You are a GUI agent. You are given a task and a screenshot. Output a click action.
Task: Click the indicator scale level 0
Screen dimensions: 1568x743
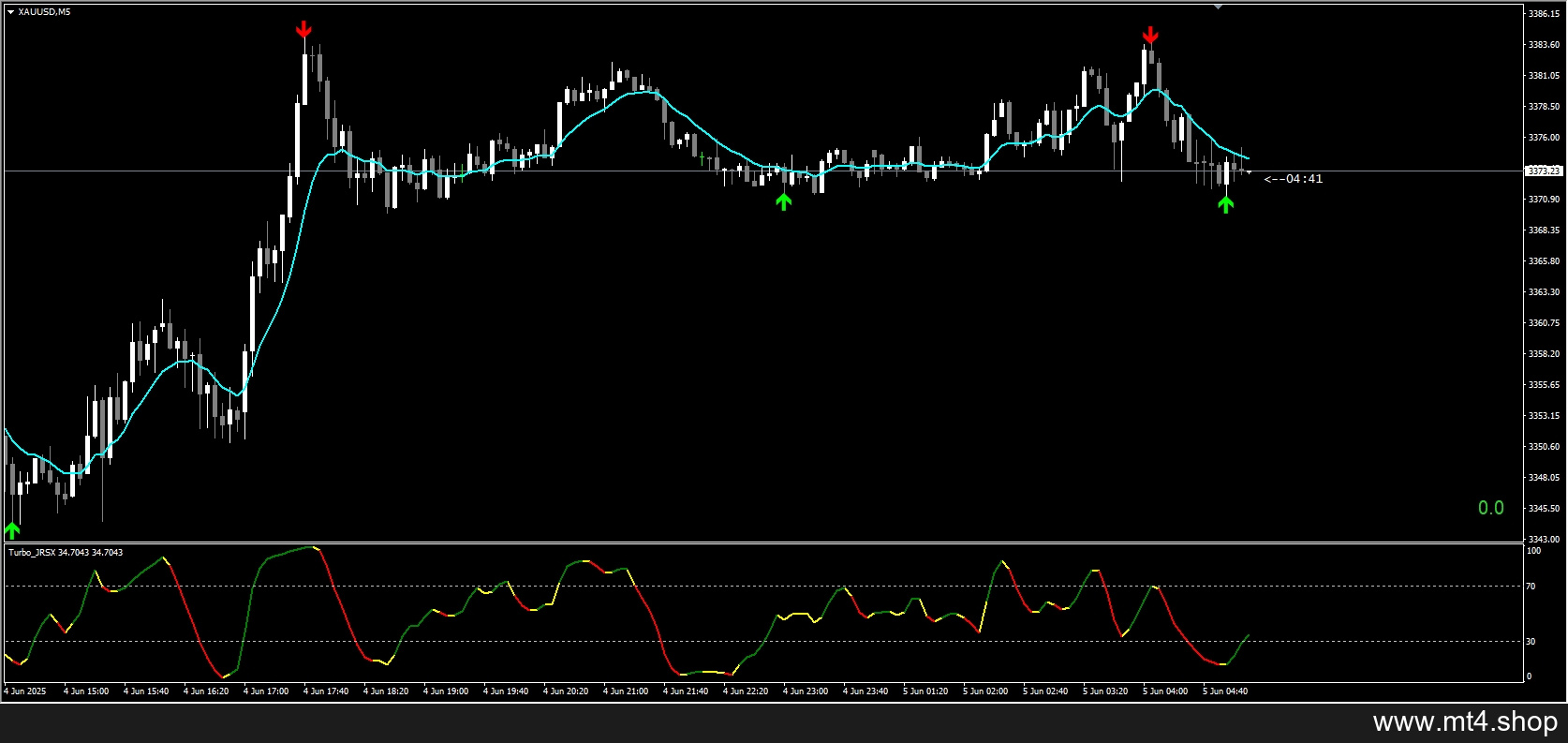point(1530,676)
